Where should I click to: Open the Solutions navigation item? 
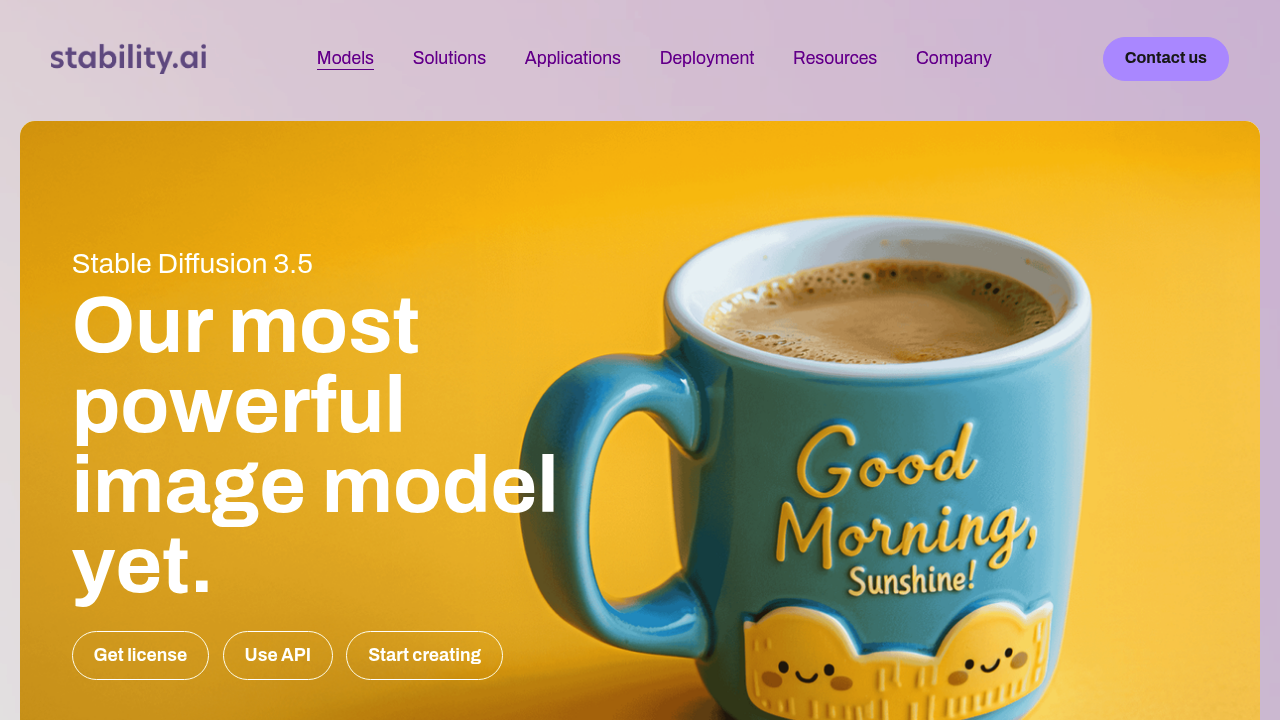click(x=449, y=58)
